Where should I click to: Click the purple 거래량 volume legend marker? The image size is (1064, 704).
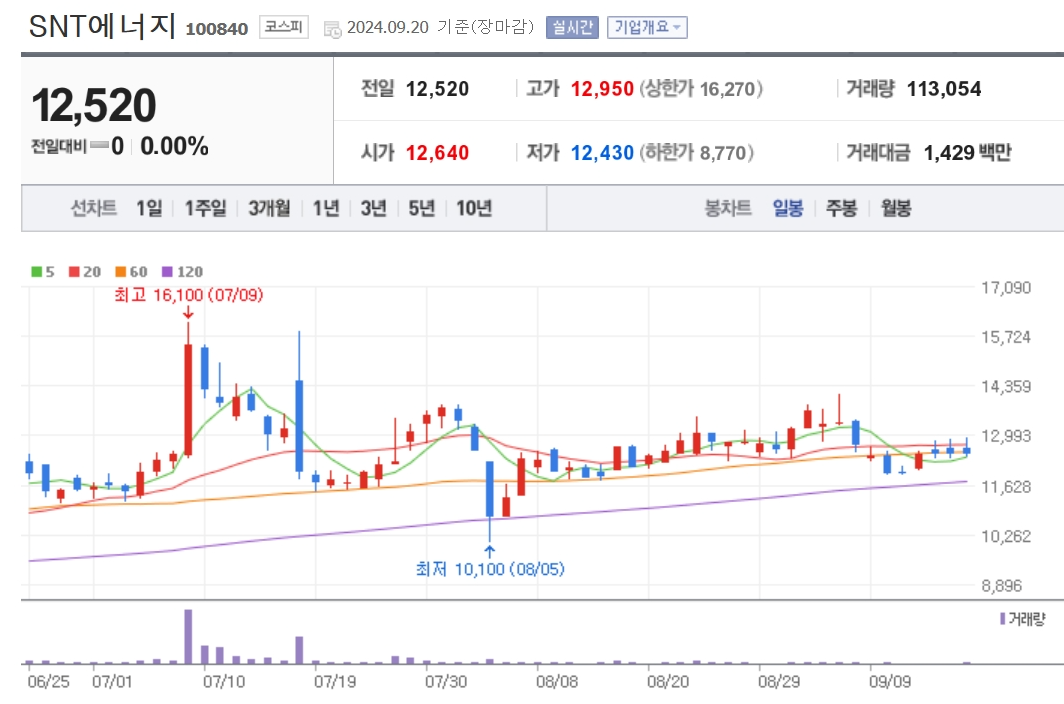[1002, 618]
